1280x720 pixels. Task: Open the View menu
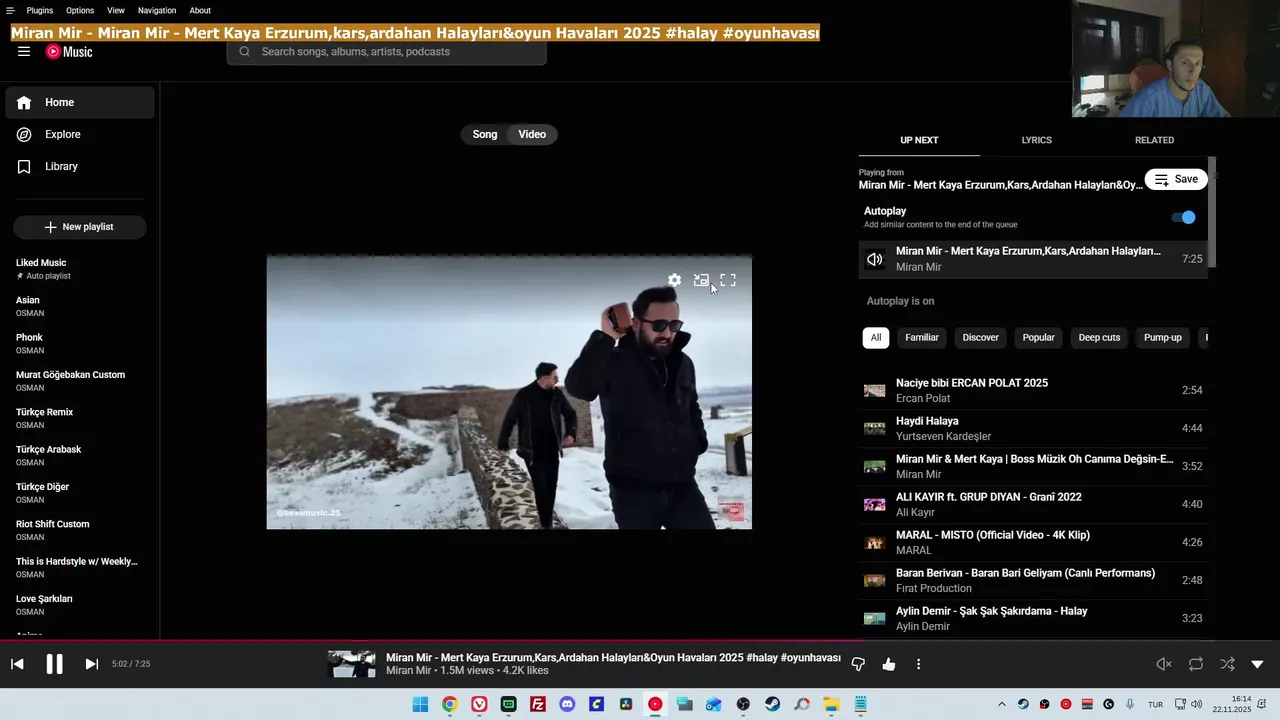click(x=116, y=10)
